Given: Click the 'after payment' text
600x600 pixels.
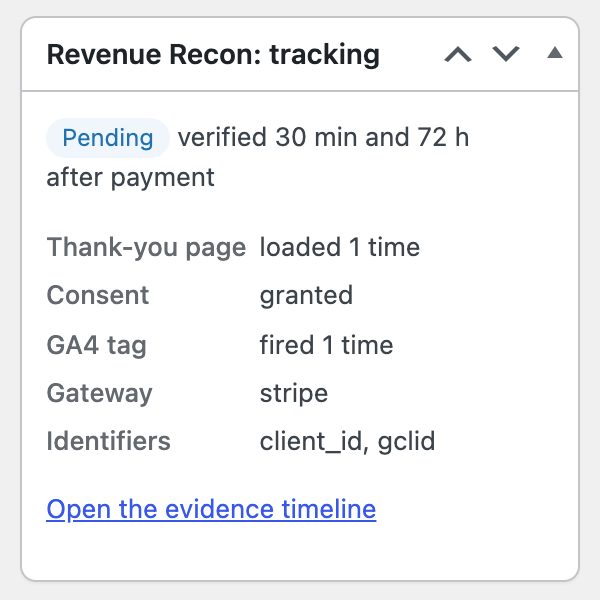Looking at the screenshot, I should click(x=130, y=178).
